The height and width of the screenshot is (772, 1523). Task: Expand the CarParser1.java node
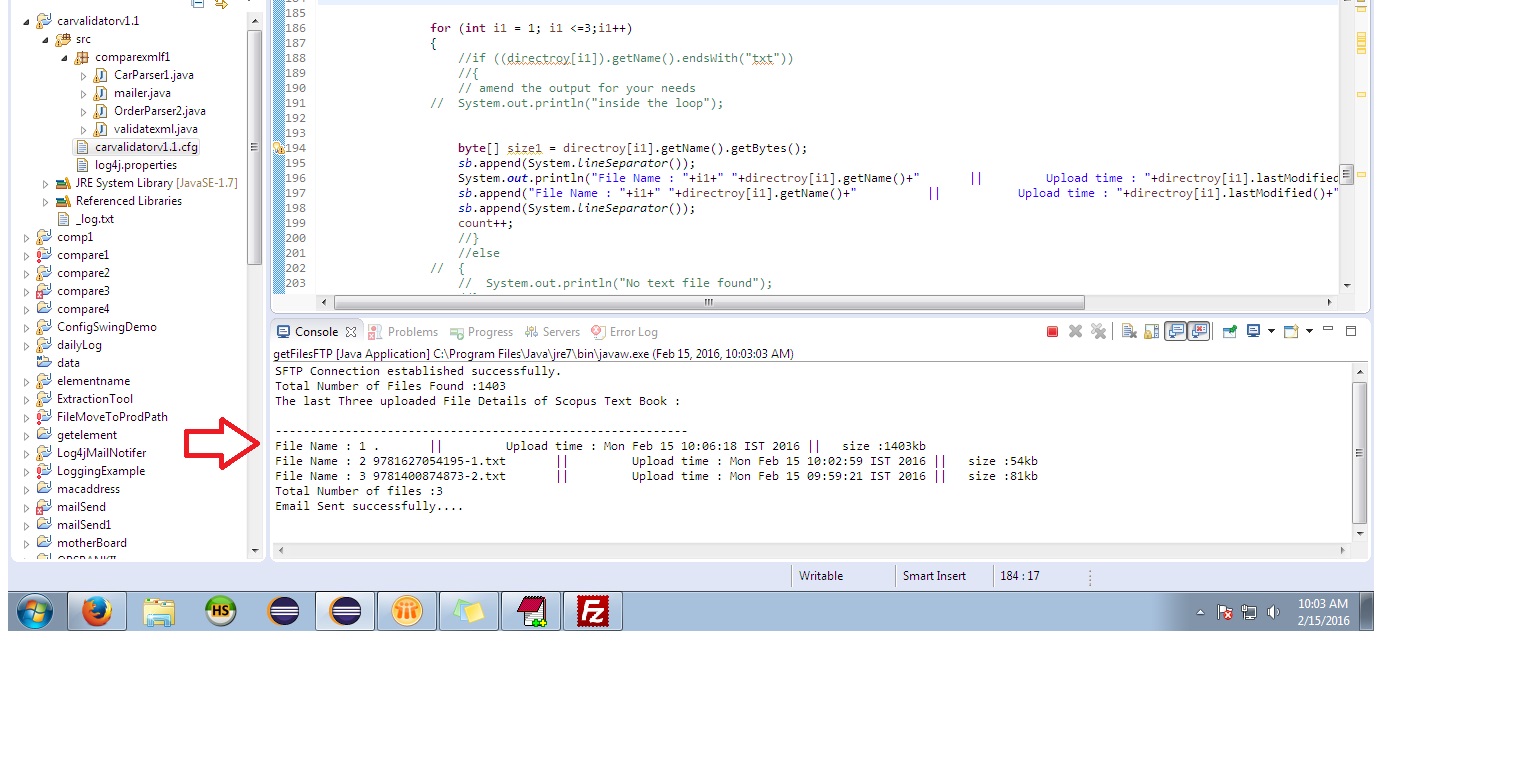pos(84,75)
